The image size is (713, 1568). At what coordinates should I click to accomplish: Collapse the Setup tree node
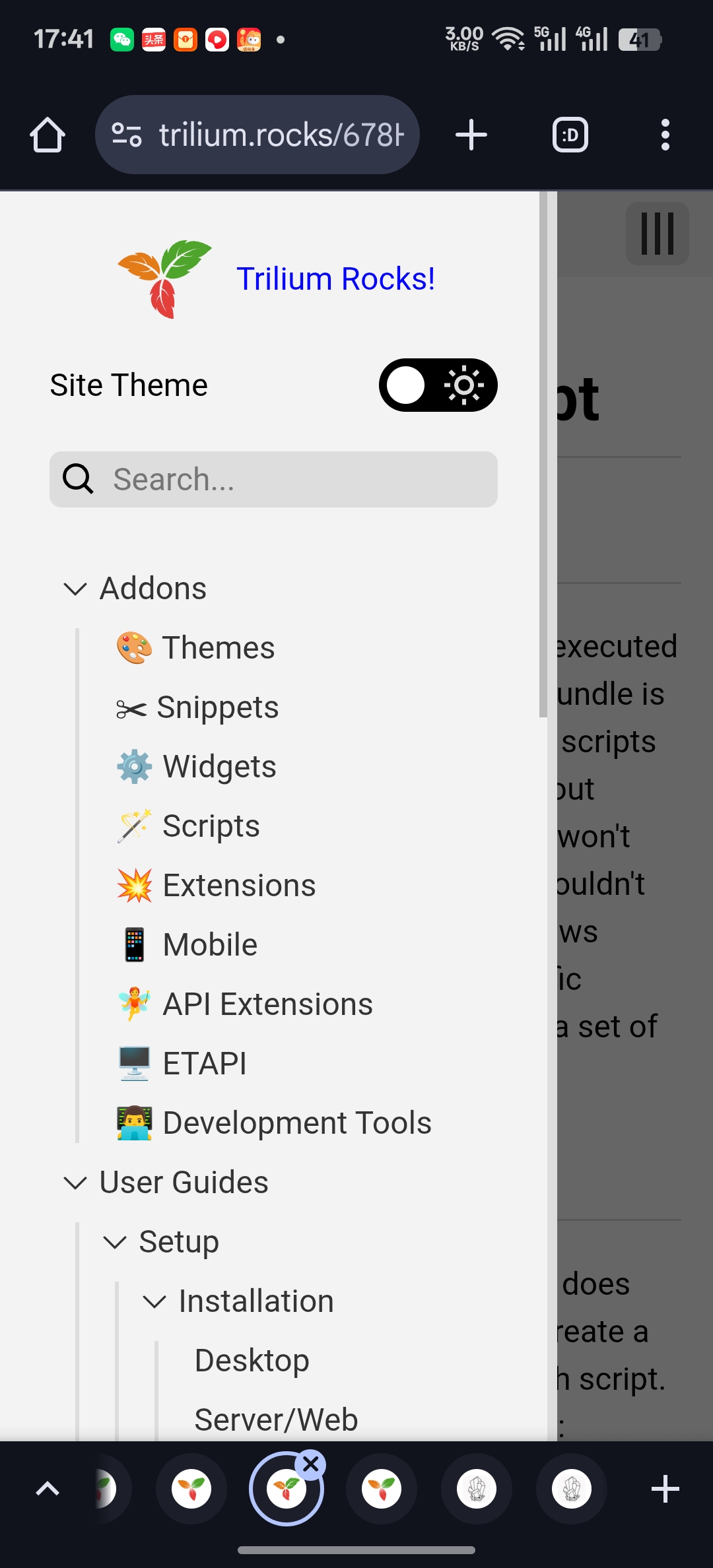[115, 1242]
